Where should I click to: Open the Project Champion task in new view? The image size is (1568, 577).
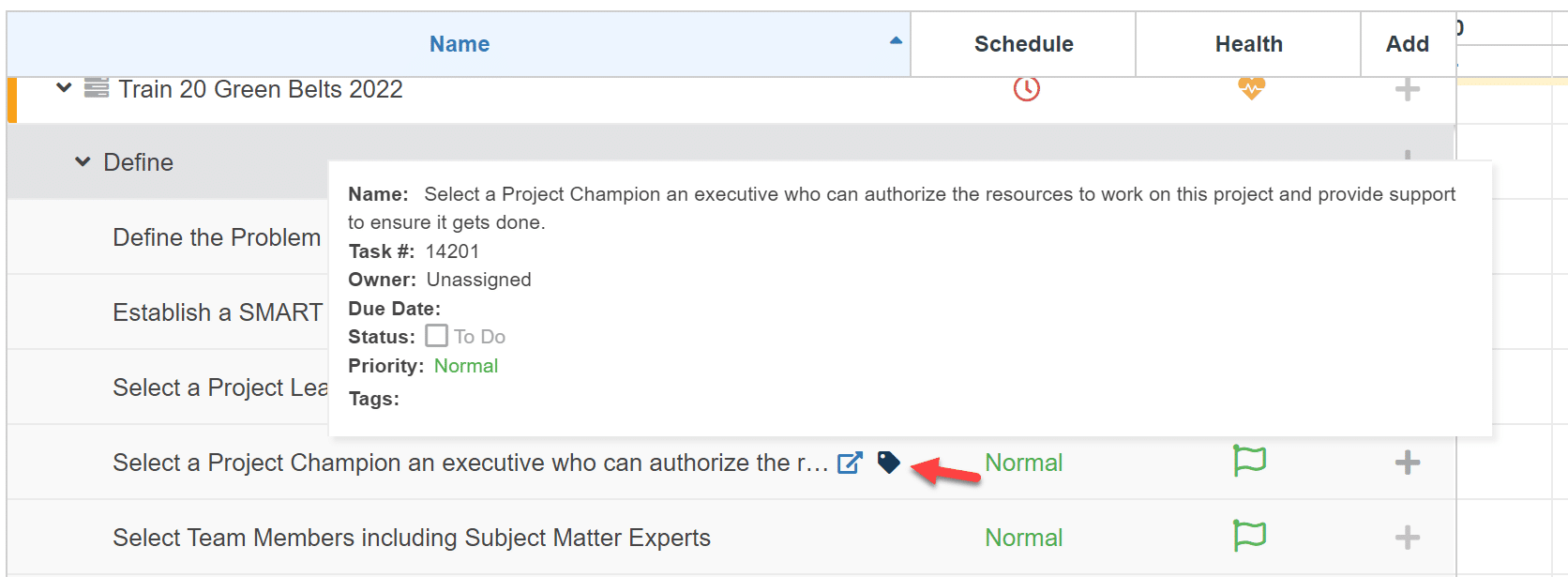click(849, 463)
